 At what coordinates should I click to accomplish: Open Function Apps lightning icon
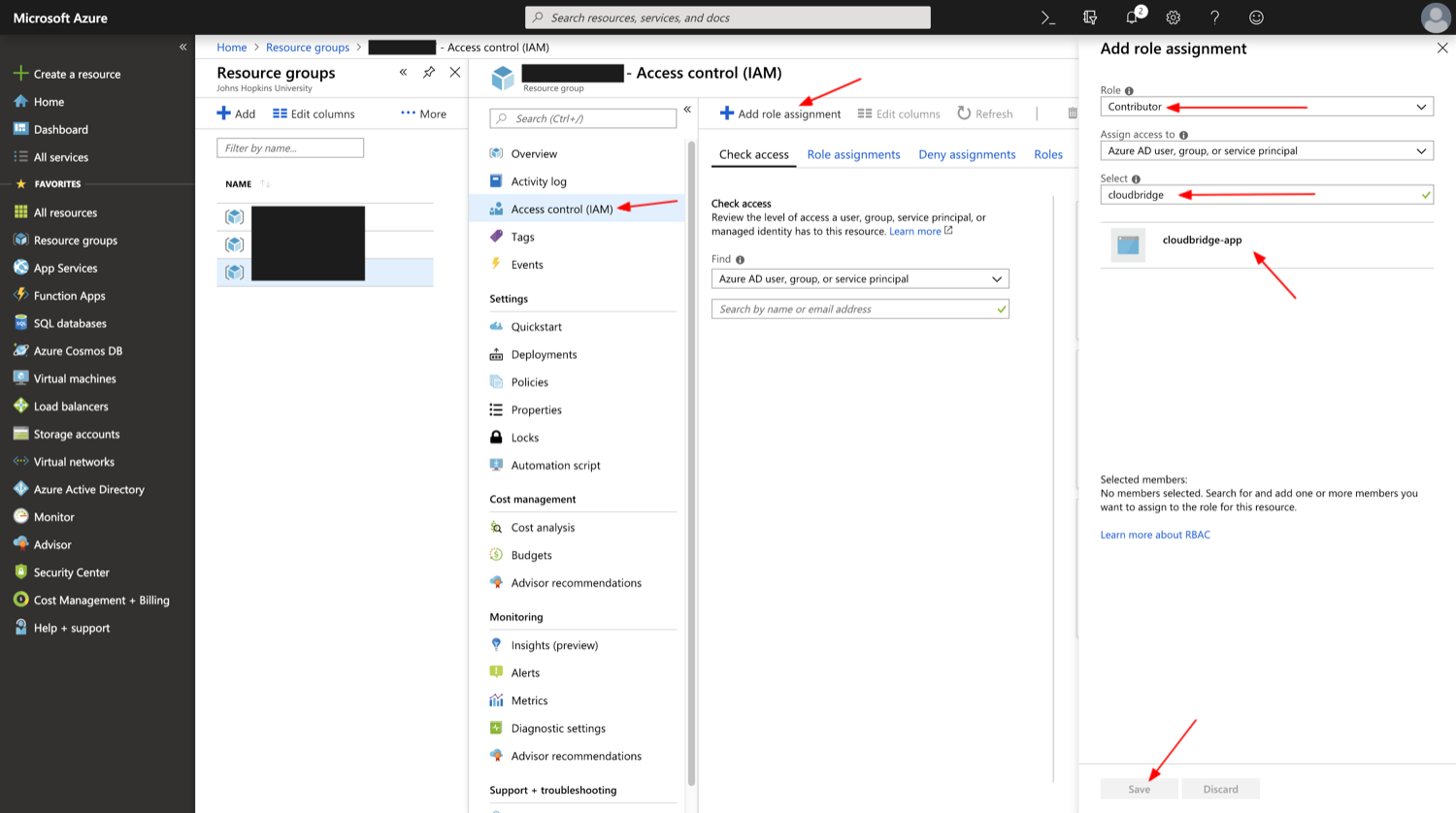[x=20, y=296]
